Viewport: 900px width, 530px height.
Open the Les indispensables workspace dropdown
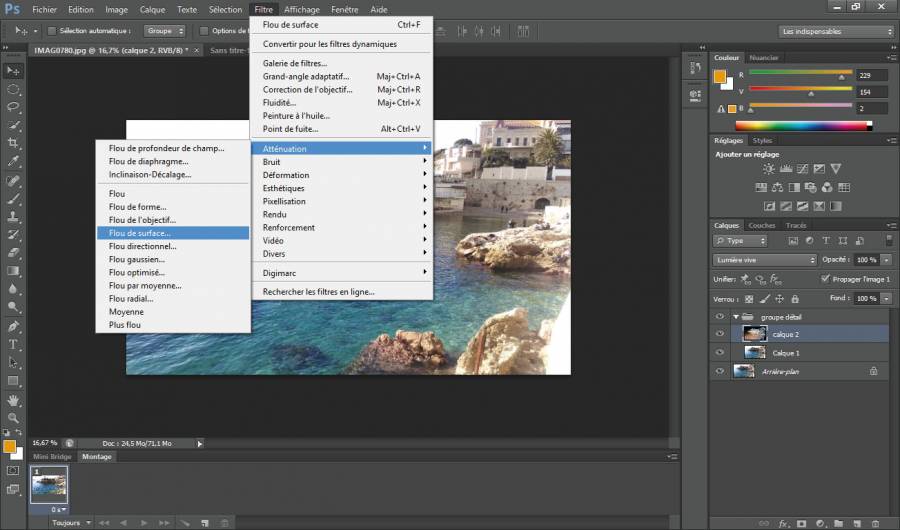coord(836,31)
